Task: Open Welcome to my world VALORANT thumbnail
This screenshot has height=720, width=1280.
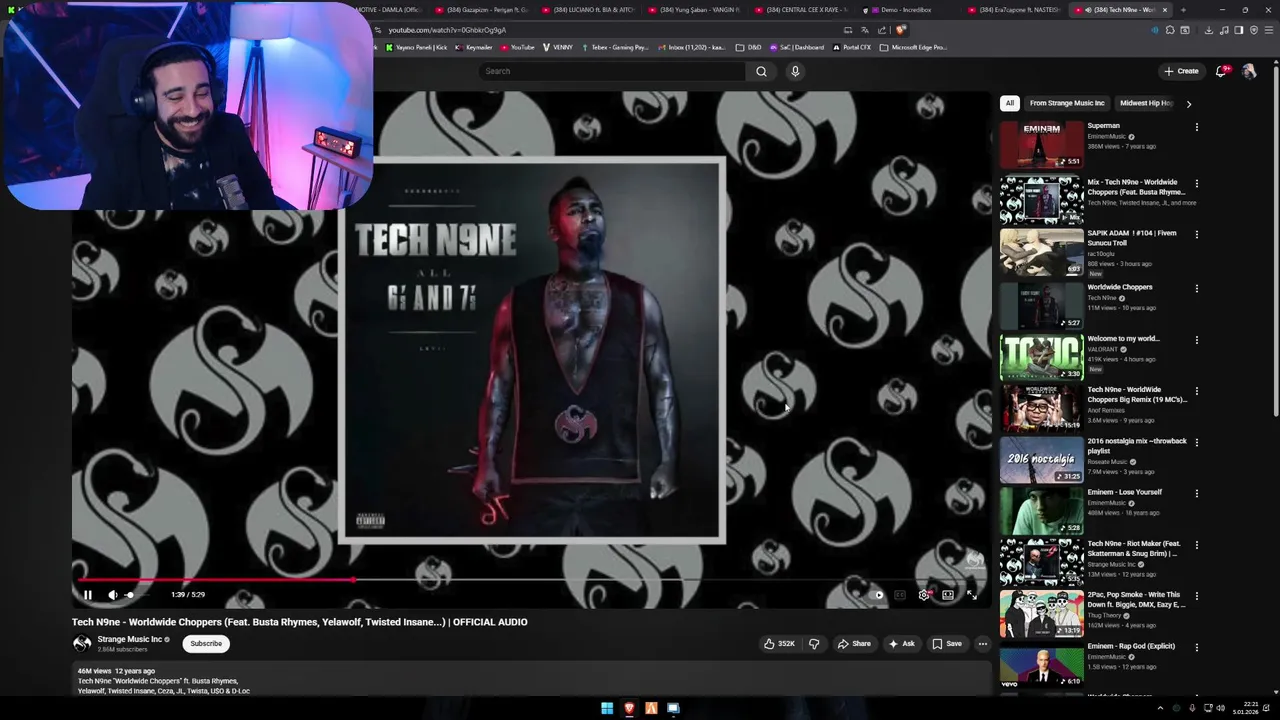Action: [x=1041, y=355]
